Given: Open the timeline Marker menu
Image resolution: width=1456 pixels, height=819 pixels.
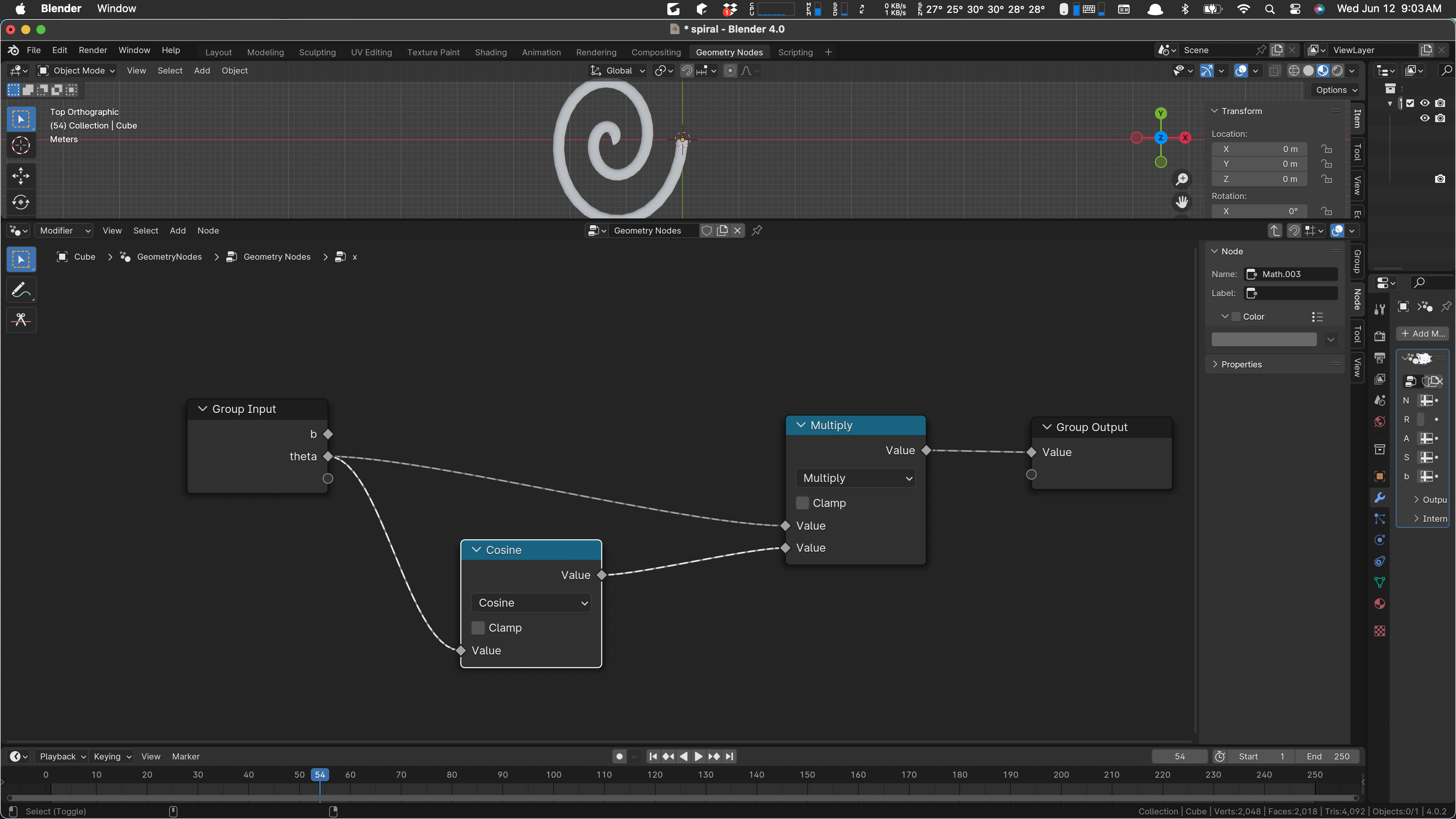Looking at the screenshot, I should [x=185, y=756].
